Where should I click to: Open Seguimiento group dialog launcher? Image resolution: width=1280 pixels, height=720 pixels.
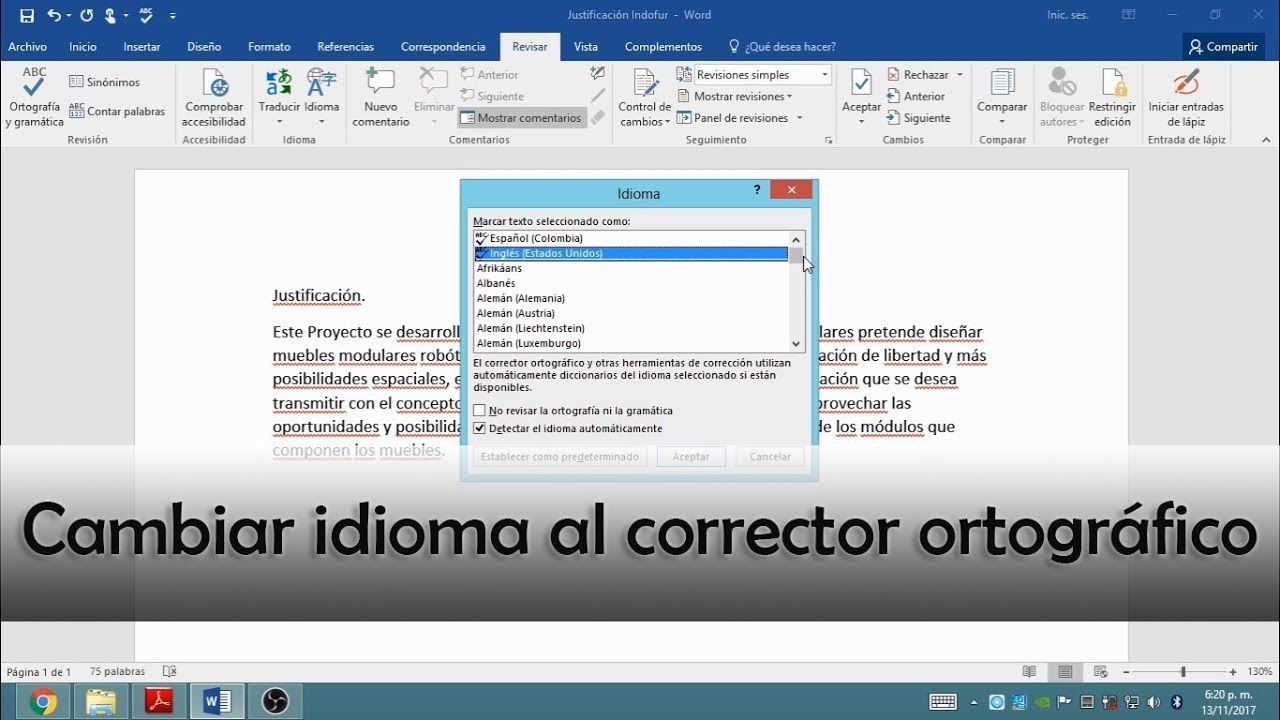pyautogui.click(x=829, y=141)
